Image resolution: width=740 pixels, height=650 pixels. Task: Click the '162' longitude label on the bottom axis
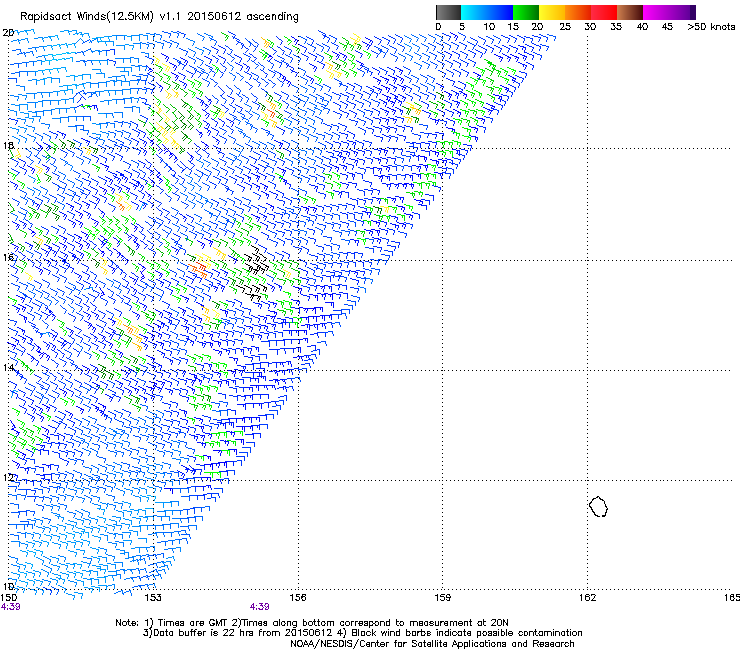587,598
